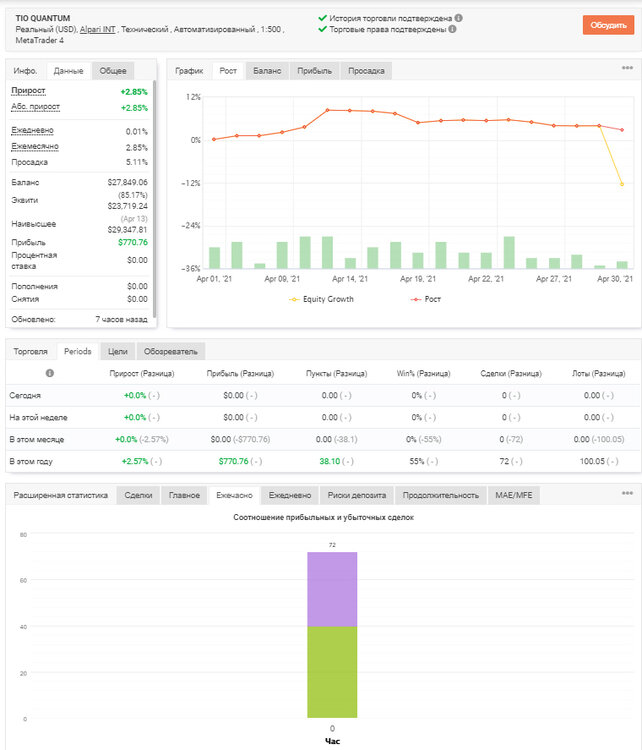Select the equity value $23,719.24
This screenshot has height=750, width=642.
click(127, 206)
